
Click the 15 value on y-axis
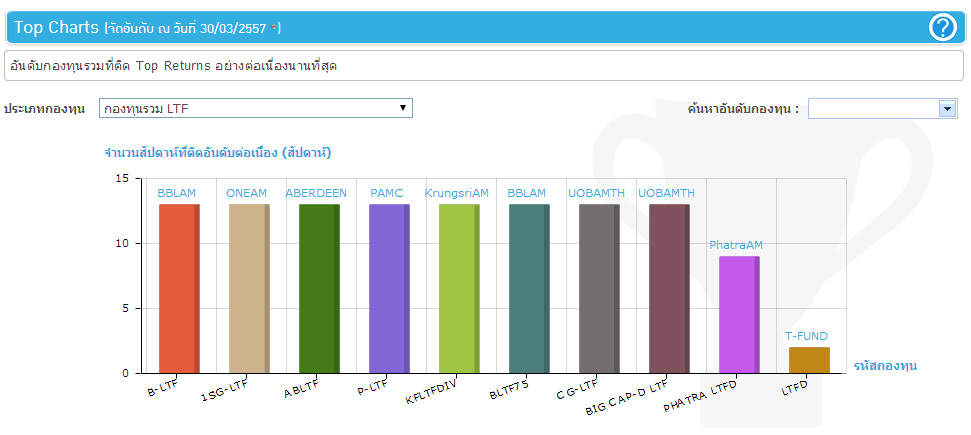[x=122, y=178]
